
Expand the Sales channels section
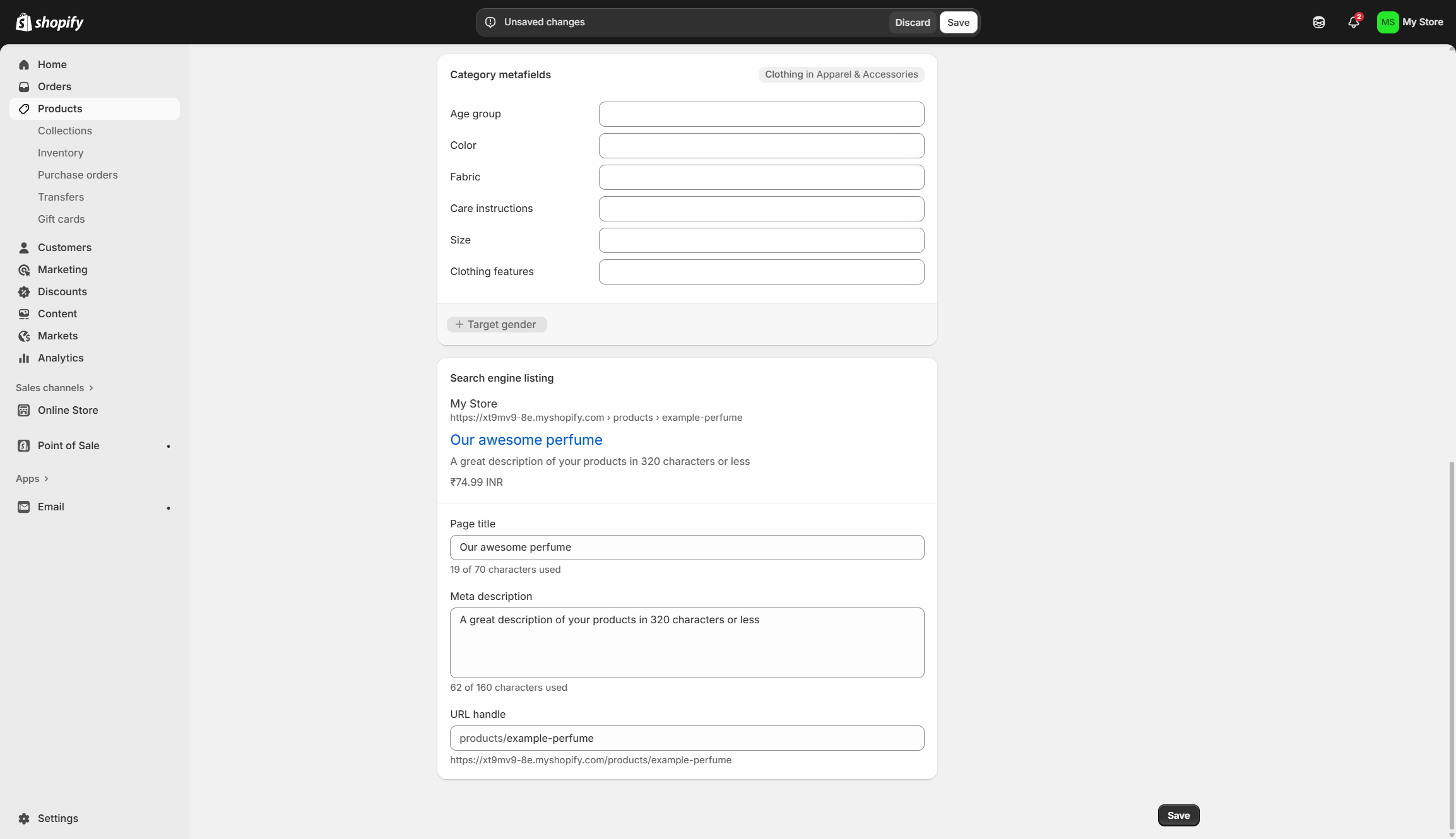click(x=54, y=387)
